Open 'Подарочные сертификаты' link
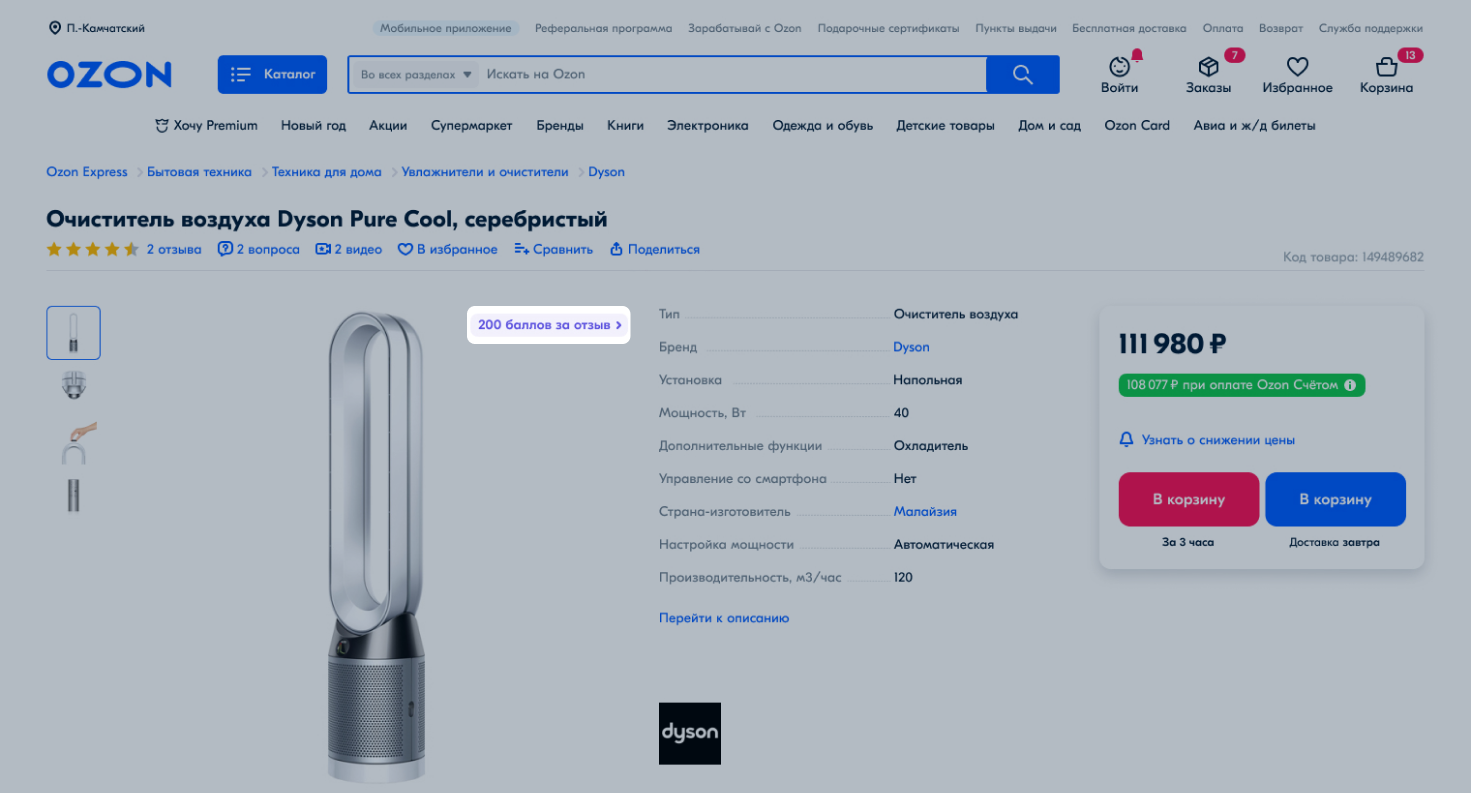1471x794 pixels. 888,28
